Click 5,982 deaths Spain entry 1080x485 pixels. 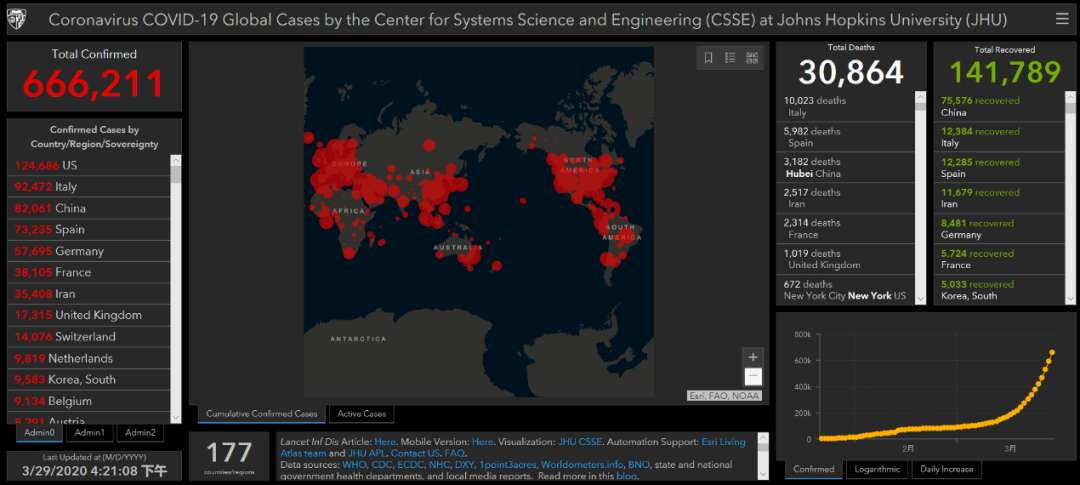pyautogui.click(x=845, y=136)
